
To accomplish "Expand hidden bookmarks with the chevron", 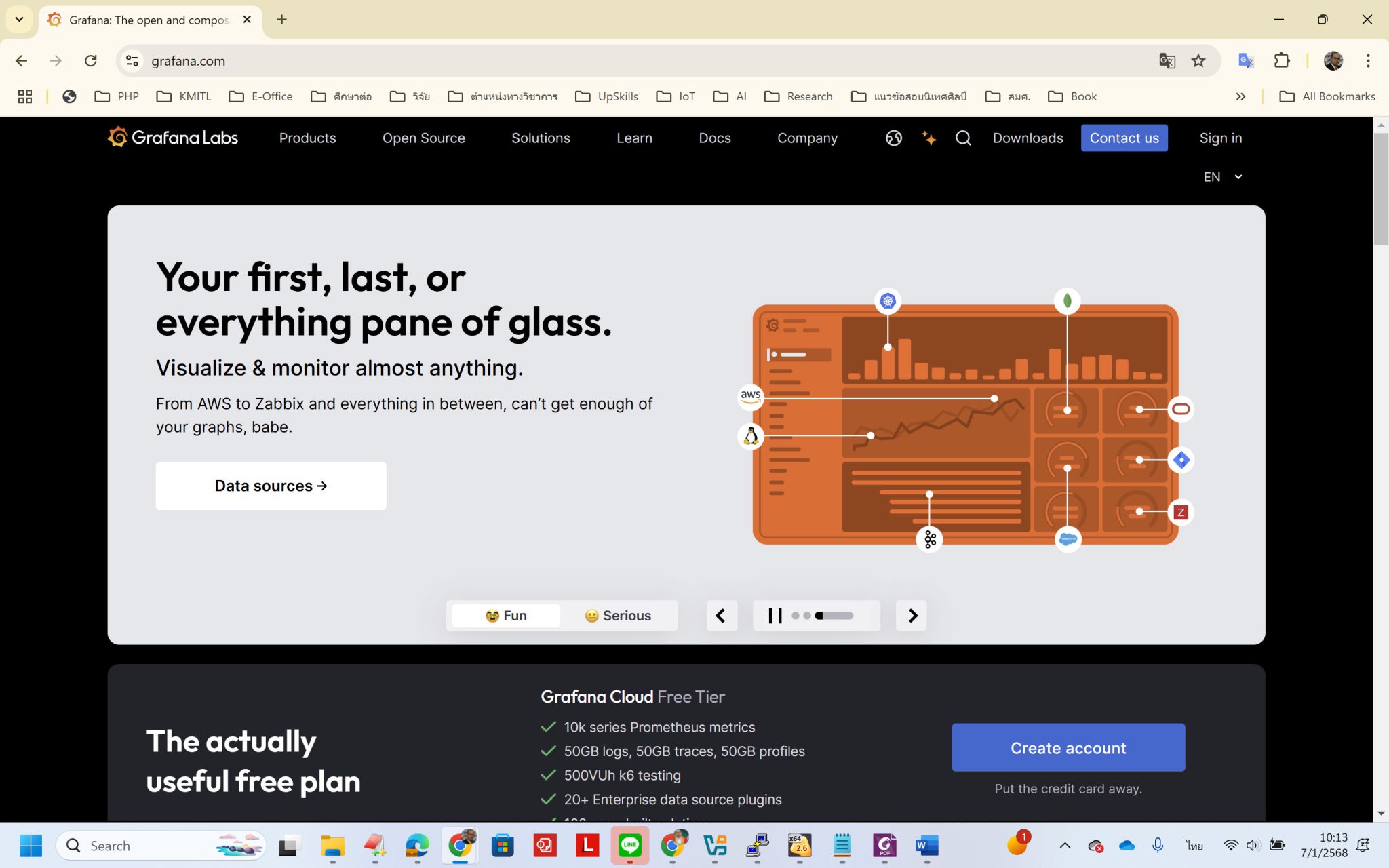I will (x=1240, y=96).
